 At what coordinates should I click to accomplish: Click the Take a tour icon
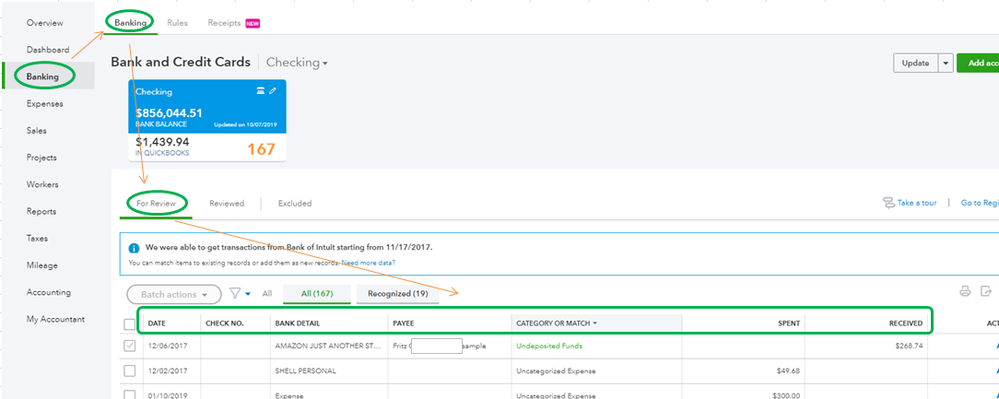pyautogui.click(x=888, y=203)
